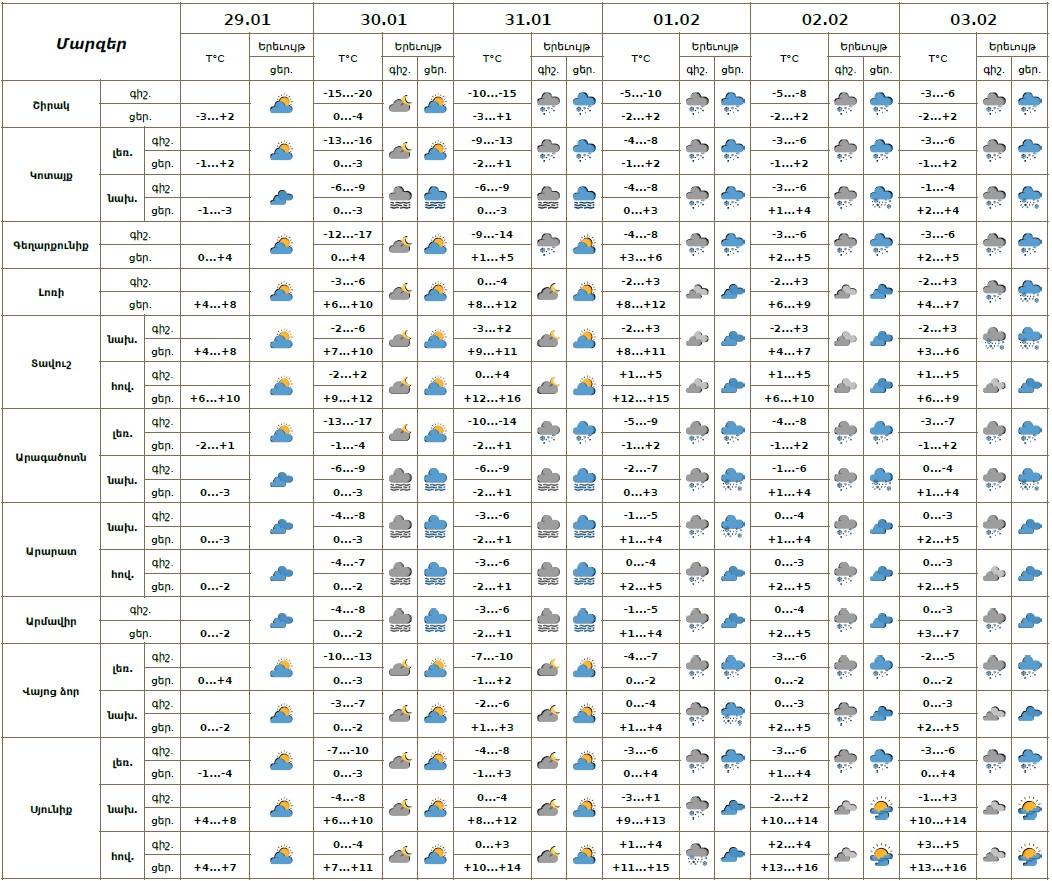This screenshot has width=1052, height=881.
Task: Click Գեղարքունիք daytime sunny icon for 31.01
Action: (x=583, y=245)
